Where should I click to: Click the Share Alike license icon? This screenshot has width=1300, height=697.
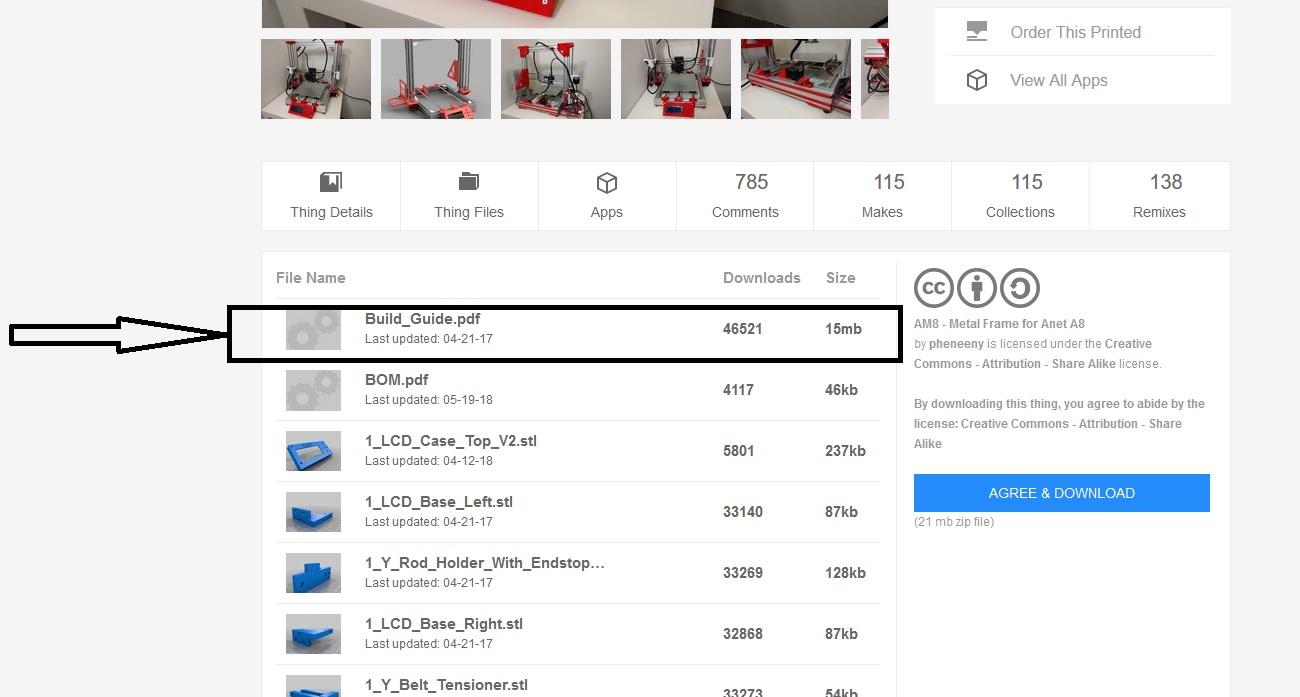tap(1019, 288)
